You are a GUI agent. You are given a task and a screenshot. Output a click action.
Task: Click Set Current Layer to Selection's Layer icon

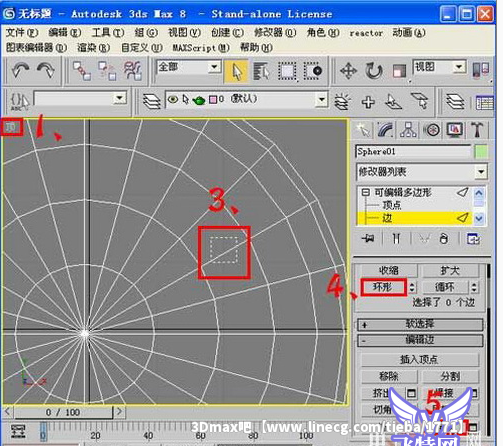point(420,101)
